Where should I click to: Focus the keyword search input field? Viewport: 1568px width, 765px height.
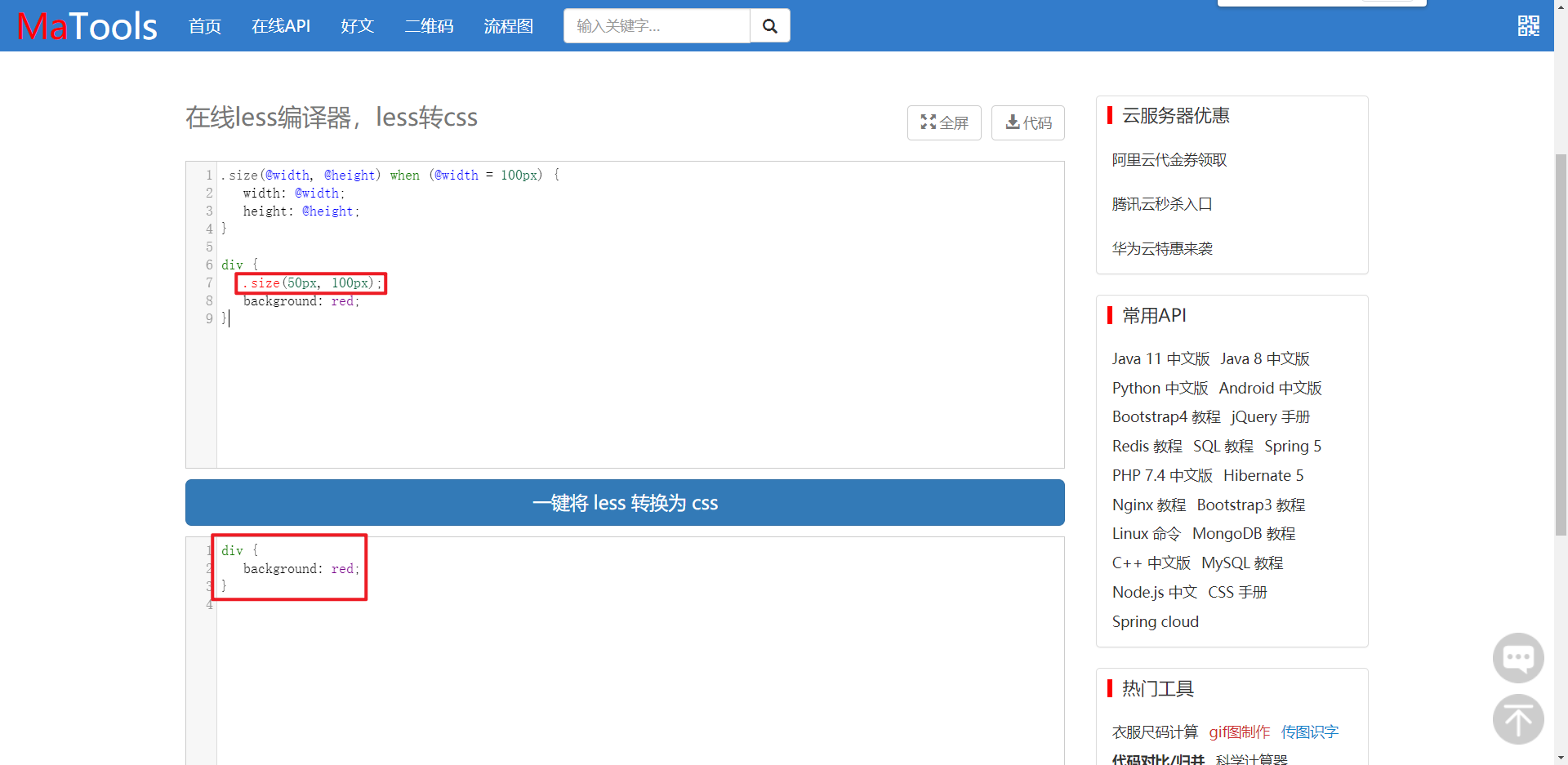click(657, 26)
